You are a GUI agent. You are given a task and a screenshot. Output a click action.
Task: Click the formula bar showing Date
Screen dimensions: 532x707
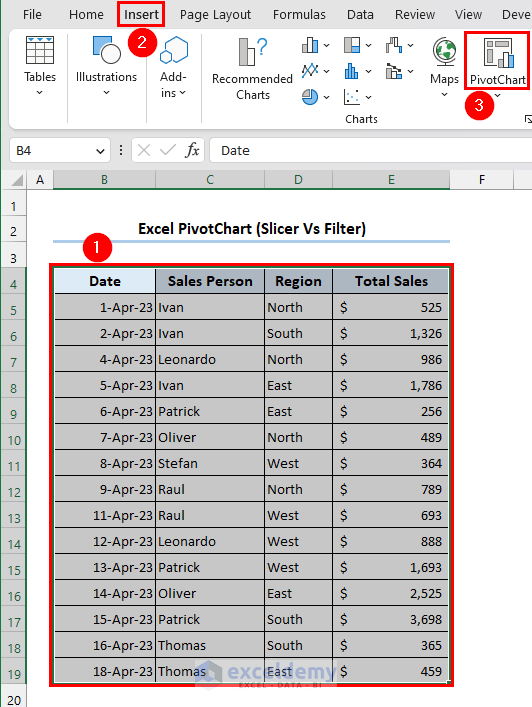click(x=371, y=150)
